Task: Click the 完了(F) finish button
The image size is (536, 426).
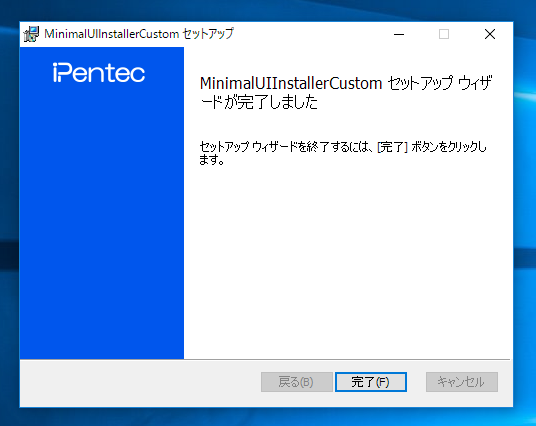Action: point(371,382)
